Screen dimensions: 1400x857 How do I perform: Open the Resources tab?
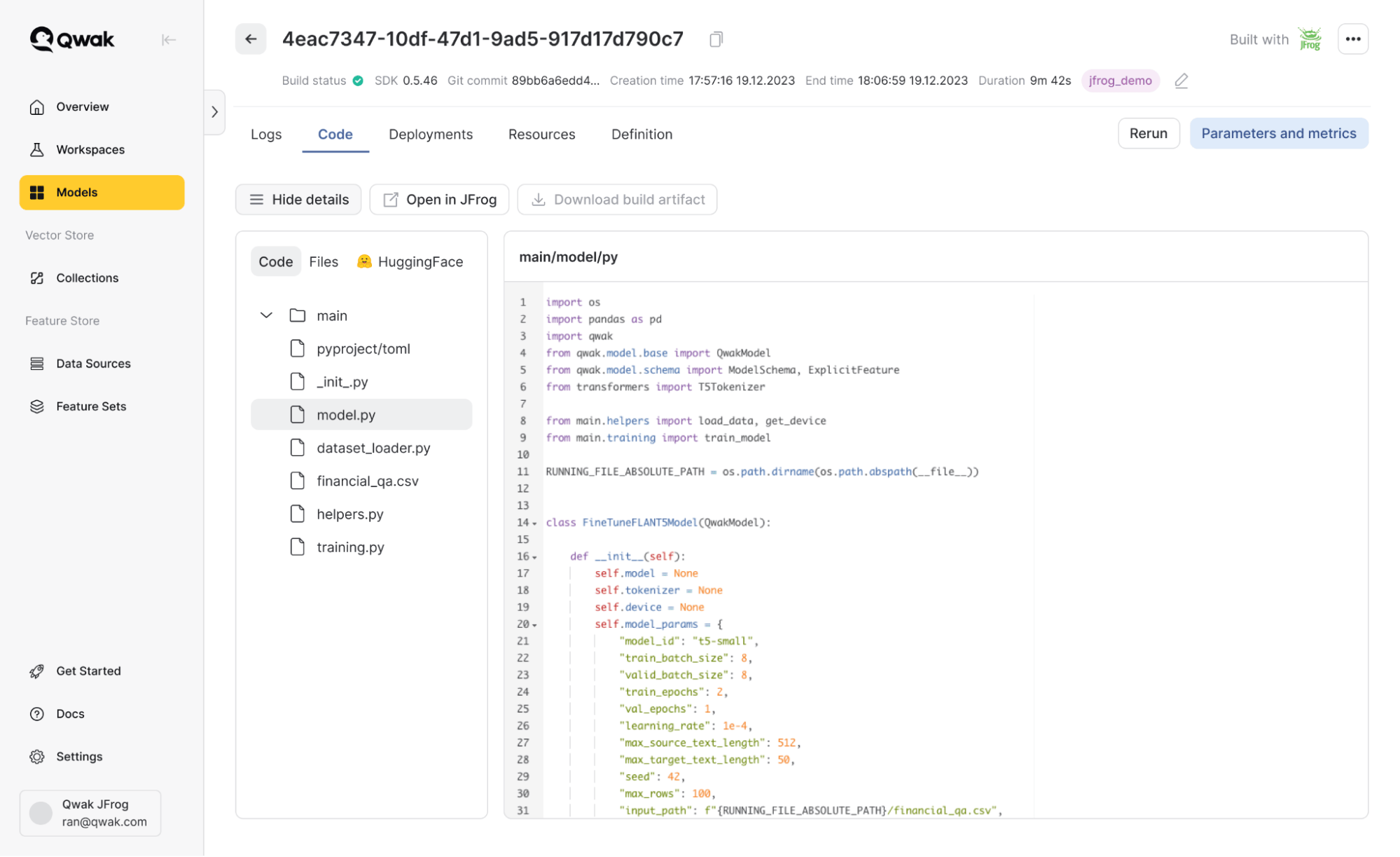(541, 134)
